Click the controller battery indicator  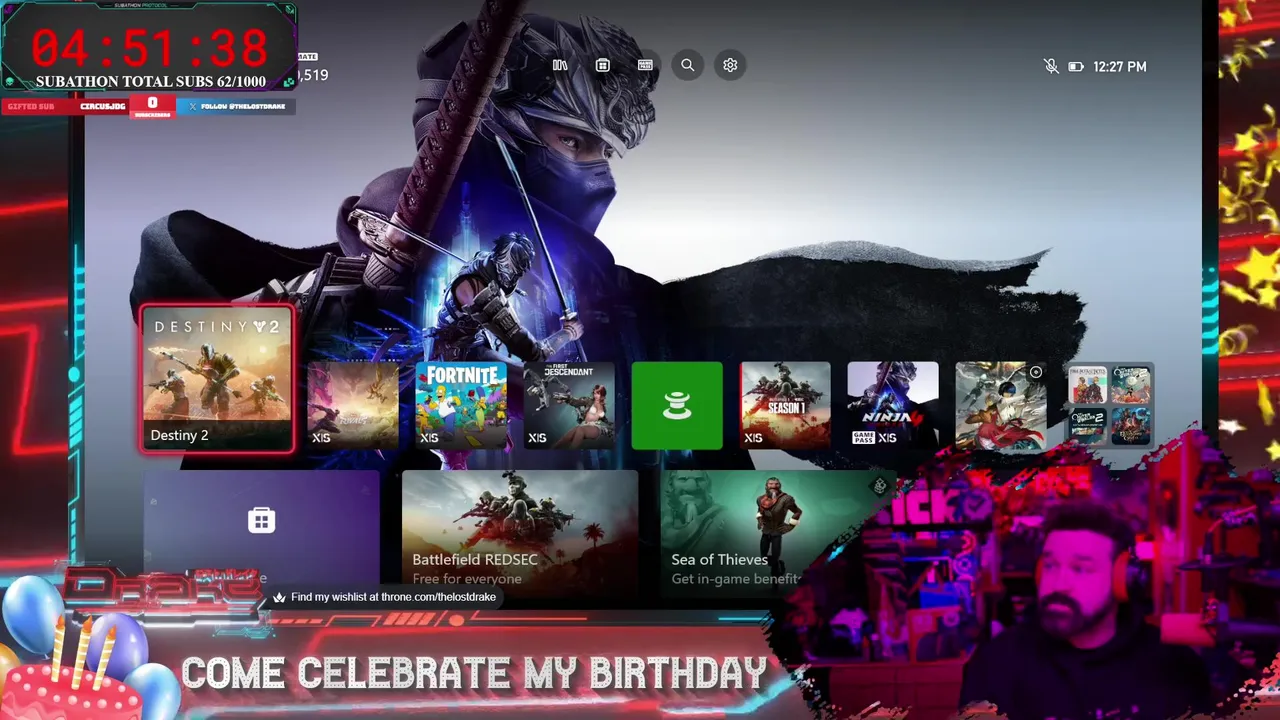(1076, 67)
